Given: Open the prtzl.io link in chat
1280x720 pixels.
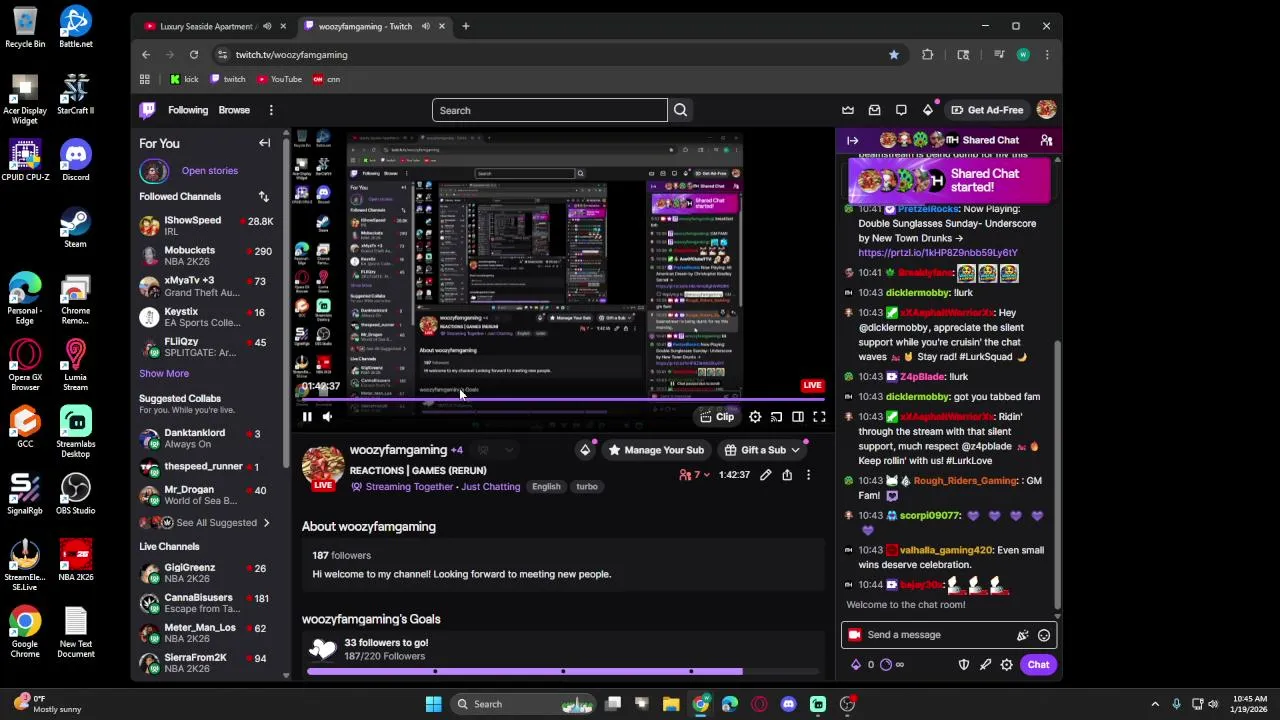Looking at the screenshot, I should [x=937, y=253].
